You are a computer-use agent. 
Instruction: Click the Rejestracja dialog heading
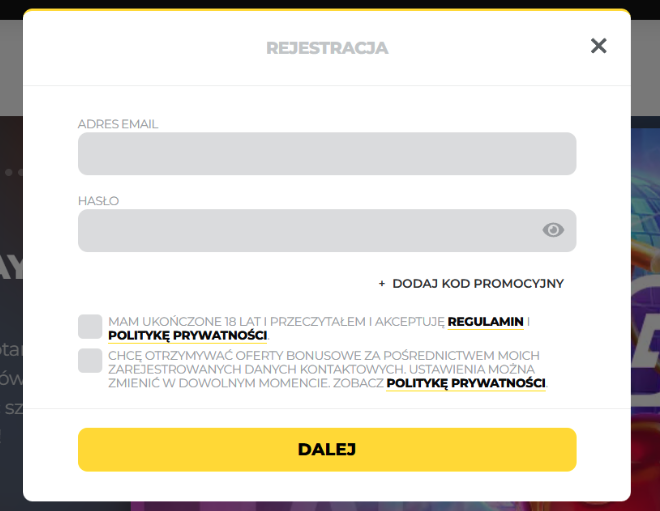[327, 48]
